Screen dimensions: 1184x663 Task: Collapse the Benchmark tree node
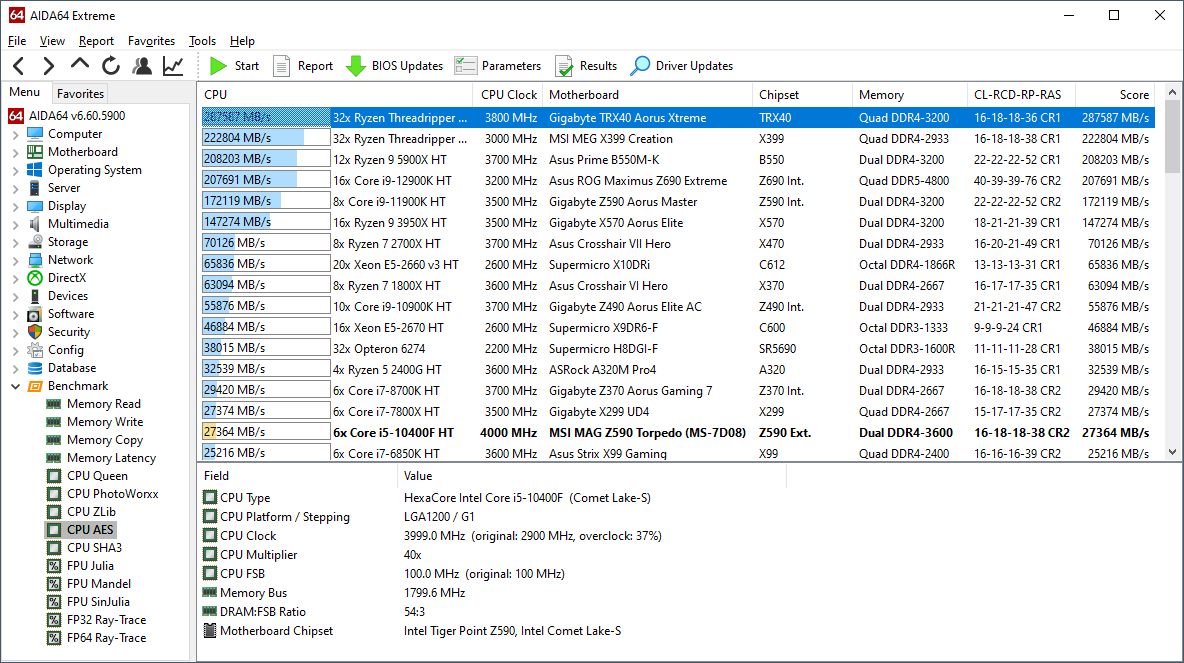click(x=15, y=386)
